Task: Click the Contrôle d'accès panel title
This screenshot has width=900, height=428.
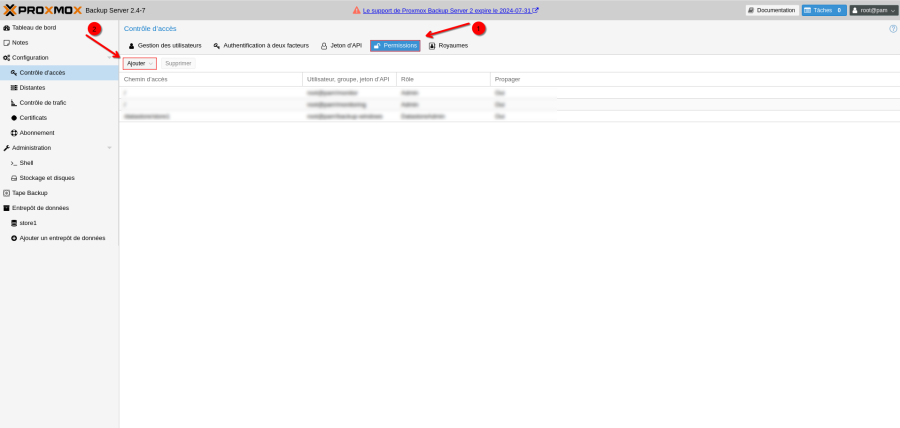Action: pos(150,29)
